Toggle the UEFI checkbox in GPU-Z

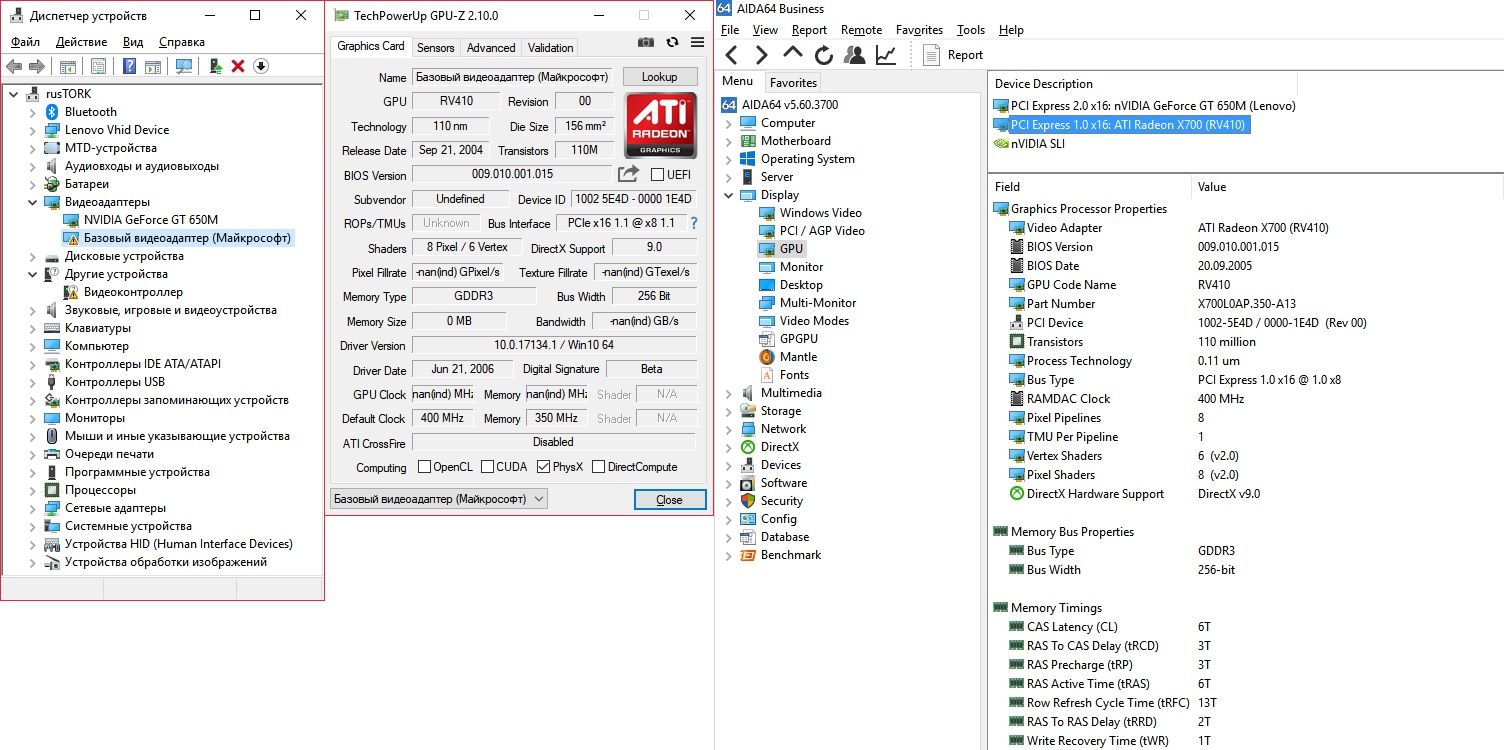[657, 175]
